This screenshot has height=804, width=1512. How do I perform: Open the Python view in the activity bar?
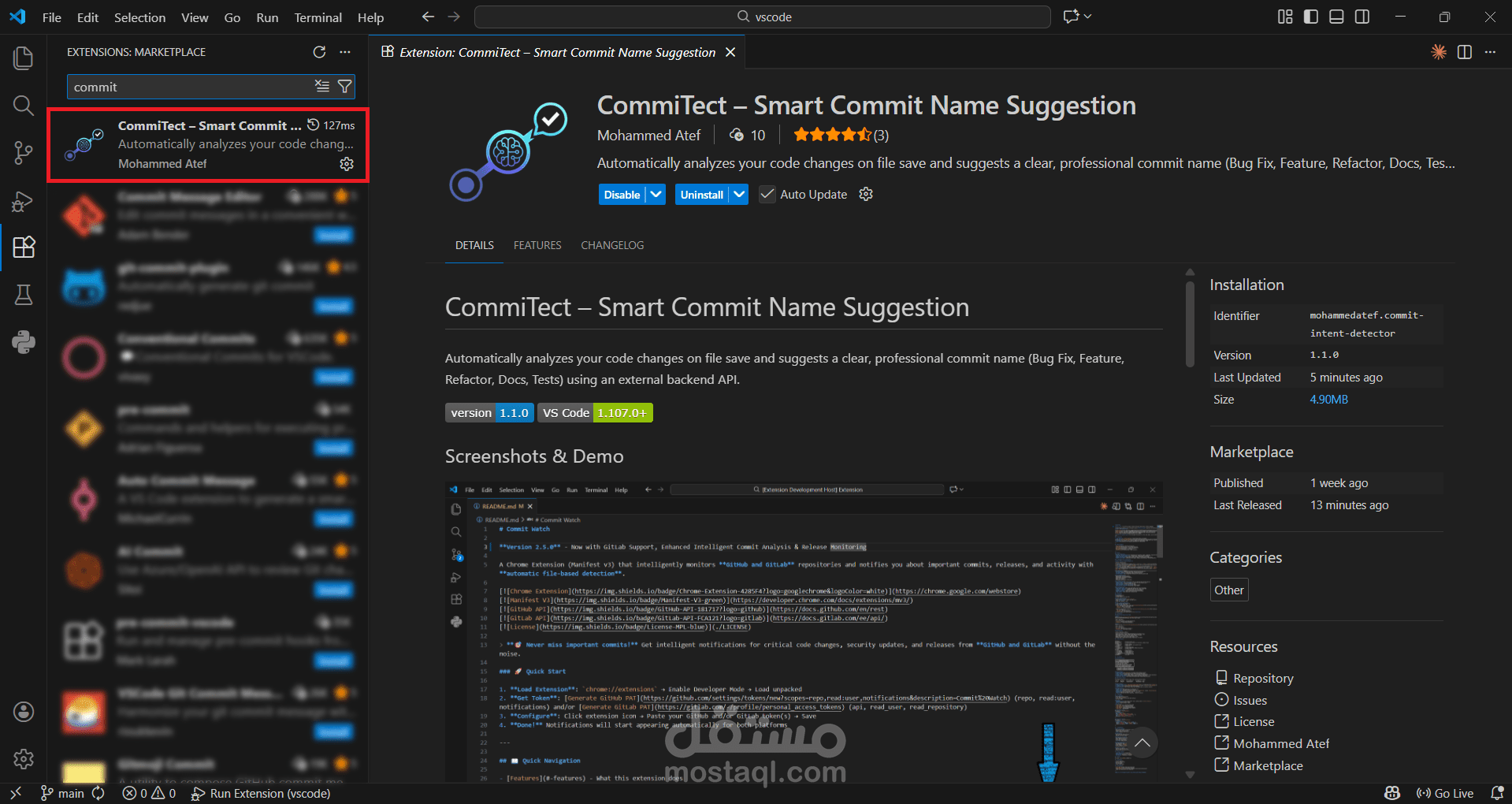coord(24,342)
